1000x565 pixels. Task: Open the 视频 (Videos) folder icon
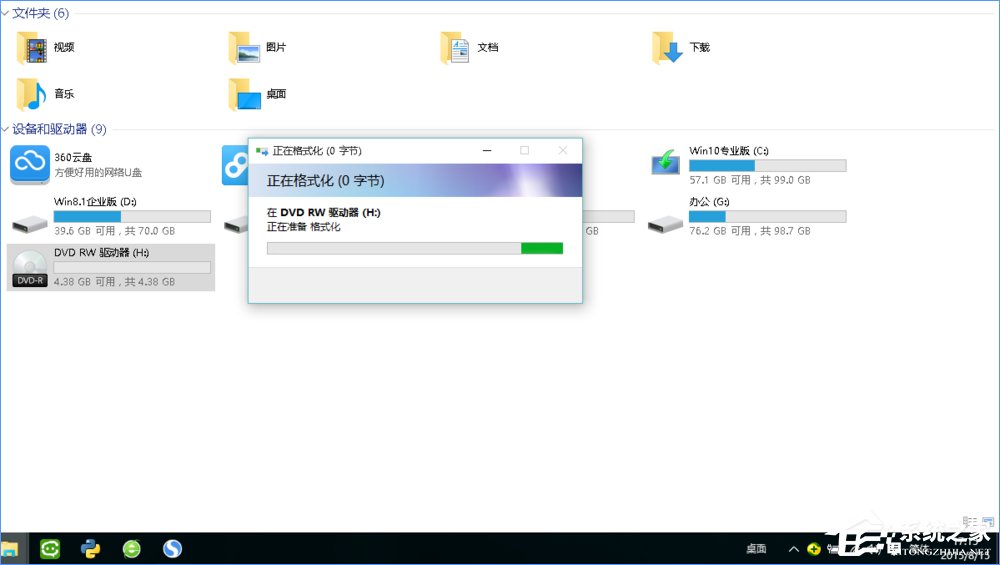[31, 48]
